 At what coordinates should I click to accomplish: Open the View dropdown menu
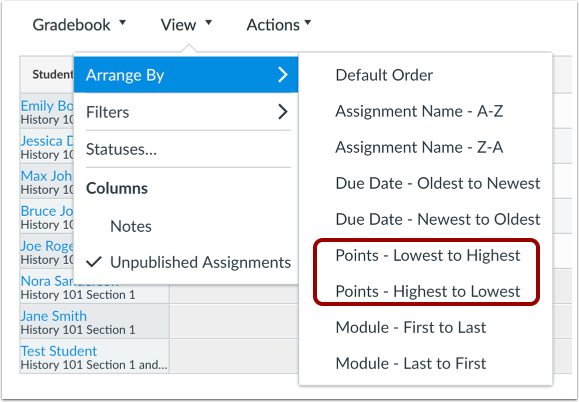[x=186, y=25]
